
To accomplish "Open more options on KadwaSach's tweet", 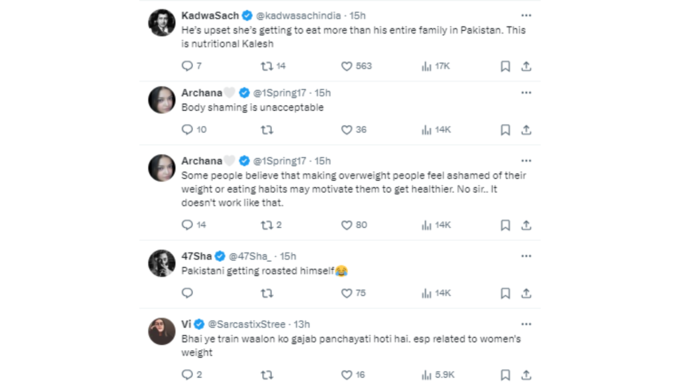I will [x=526, y=16].
